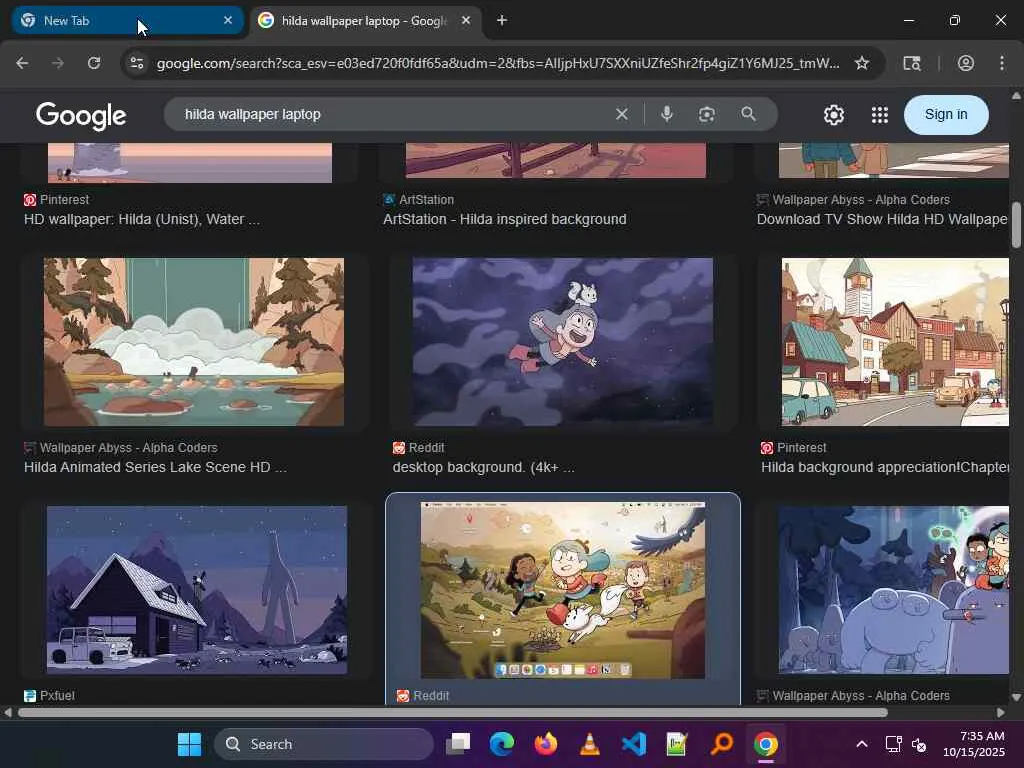Select the hilda wallpaper laptop Google tab
Viewport: 1024px width, 768px height.
click(366, 20)
